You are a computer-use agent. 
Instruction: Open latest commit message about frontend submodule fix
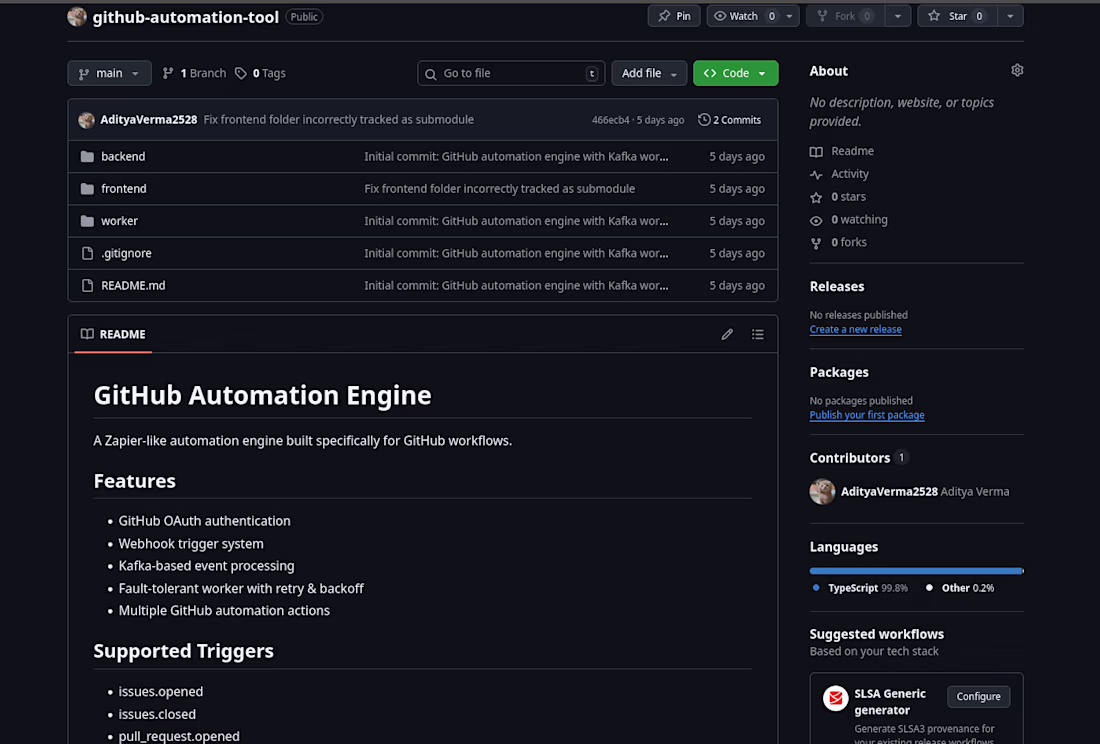tap(338, 119)
